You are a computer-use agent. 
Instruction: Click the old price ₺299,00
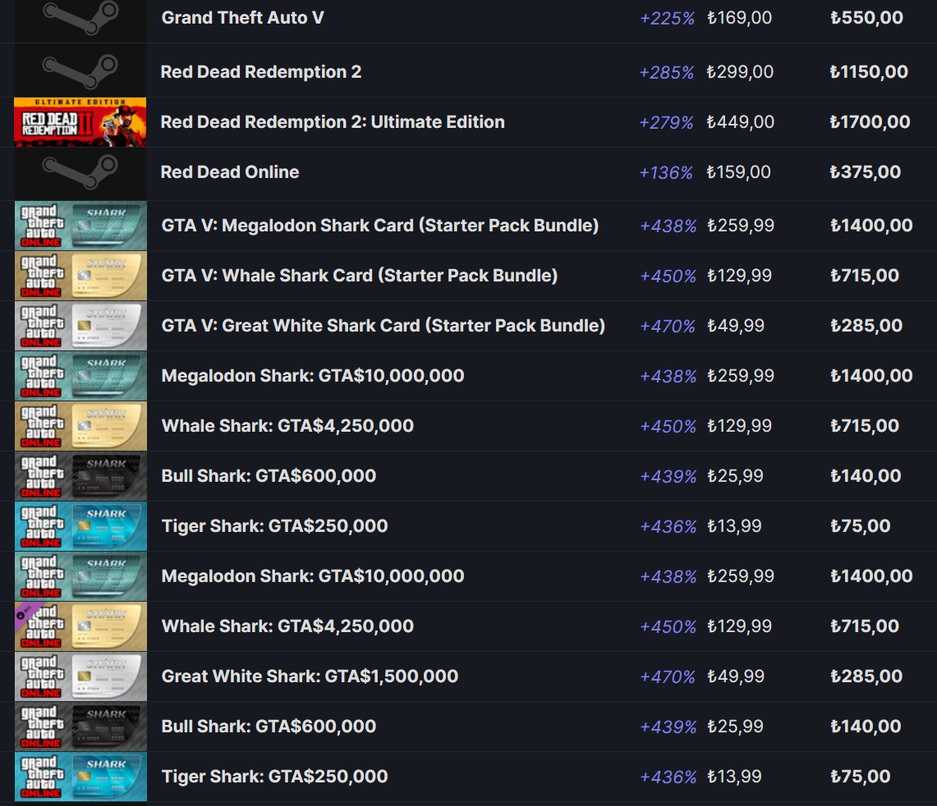tap(740, 72)
